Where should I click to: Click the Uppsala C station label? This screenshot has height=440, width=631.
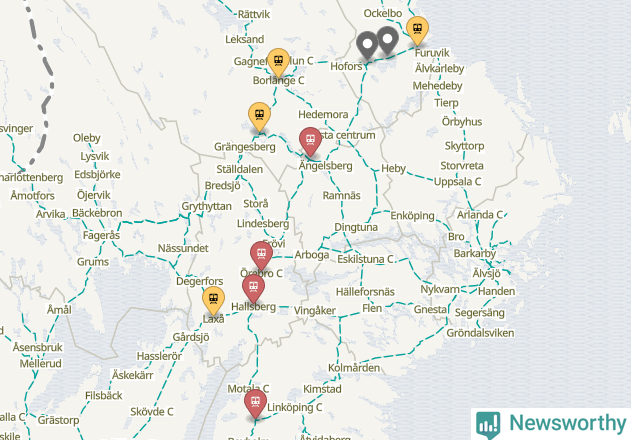point(457,182)
